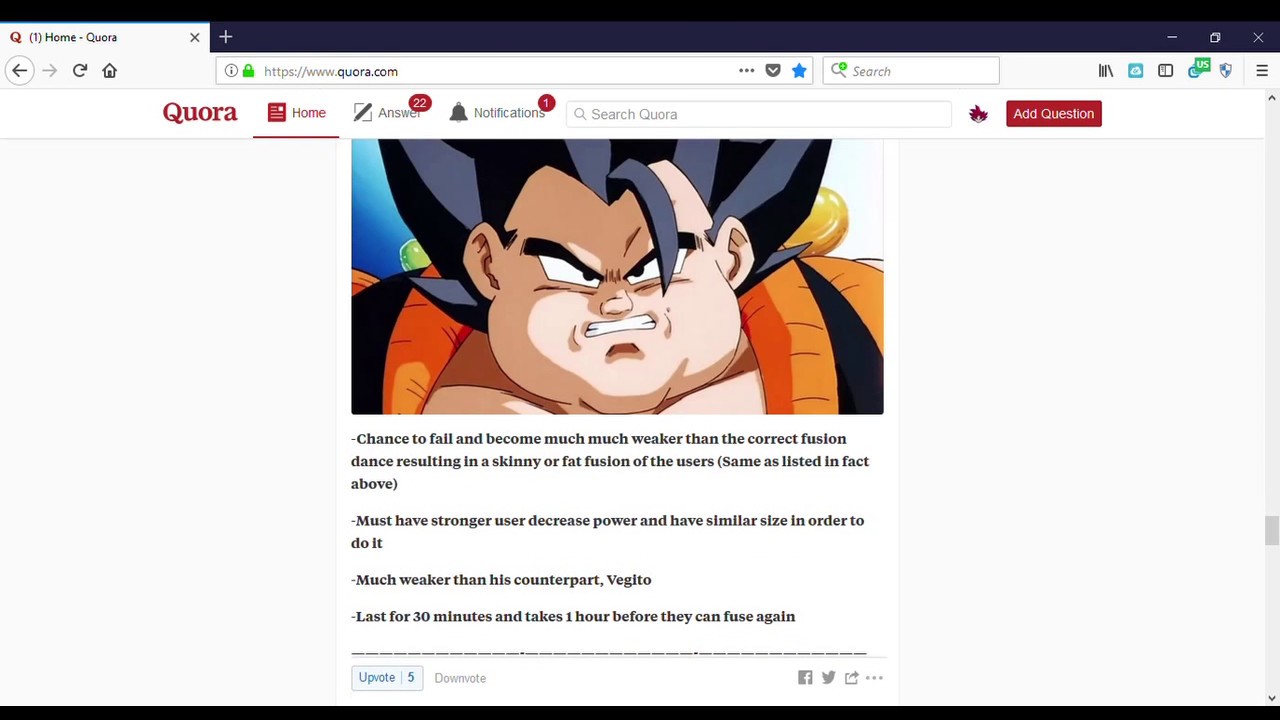Click text "Last for 30 minutes" line
The image size is (1280, 720).
click(574, 616)
